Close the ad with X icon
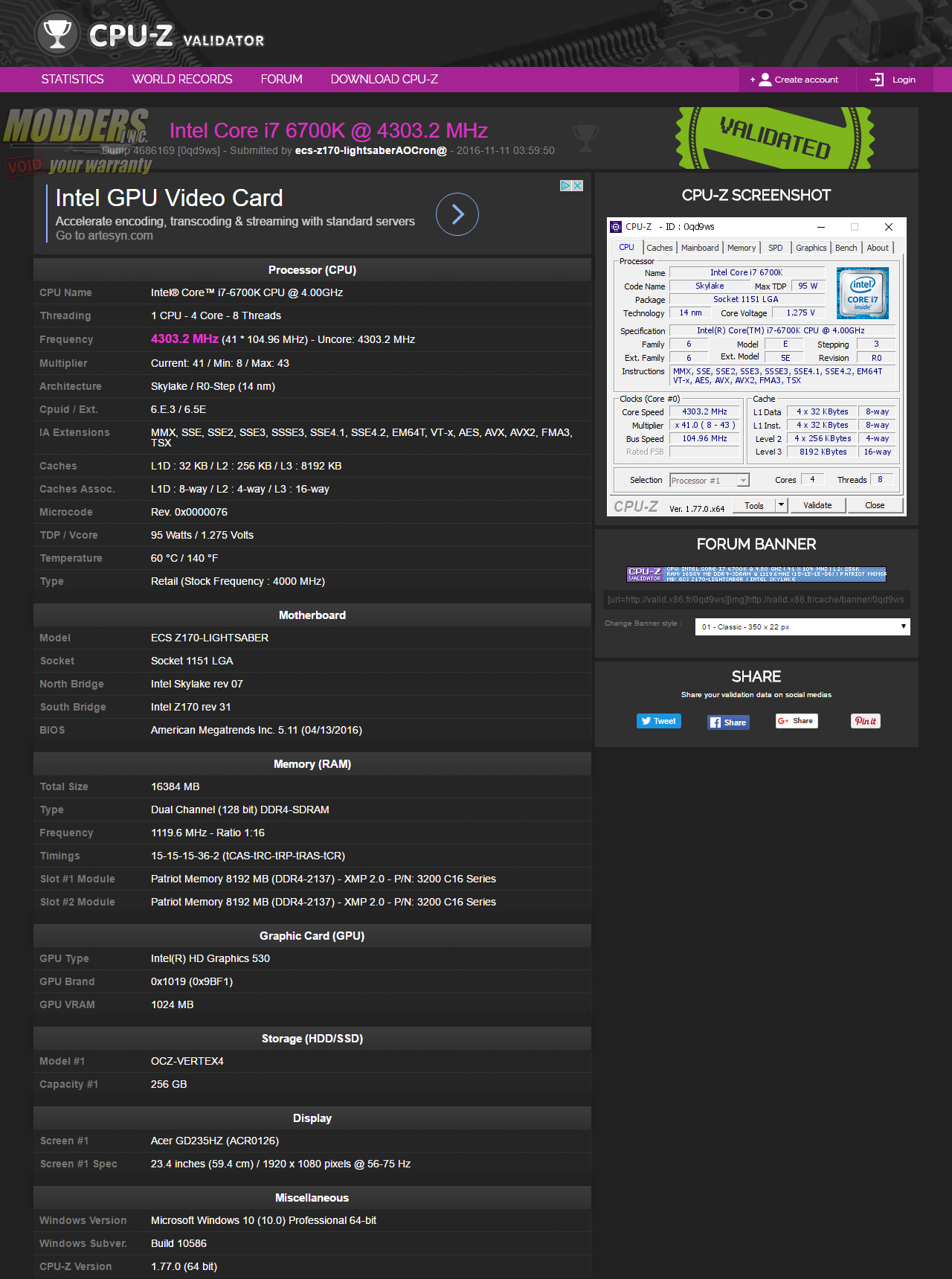This screenshot has height=1279, width=952. [x=577, y=185]
